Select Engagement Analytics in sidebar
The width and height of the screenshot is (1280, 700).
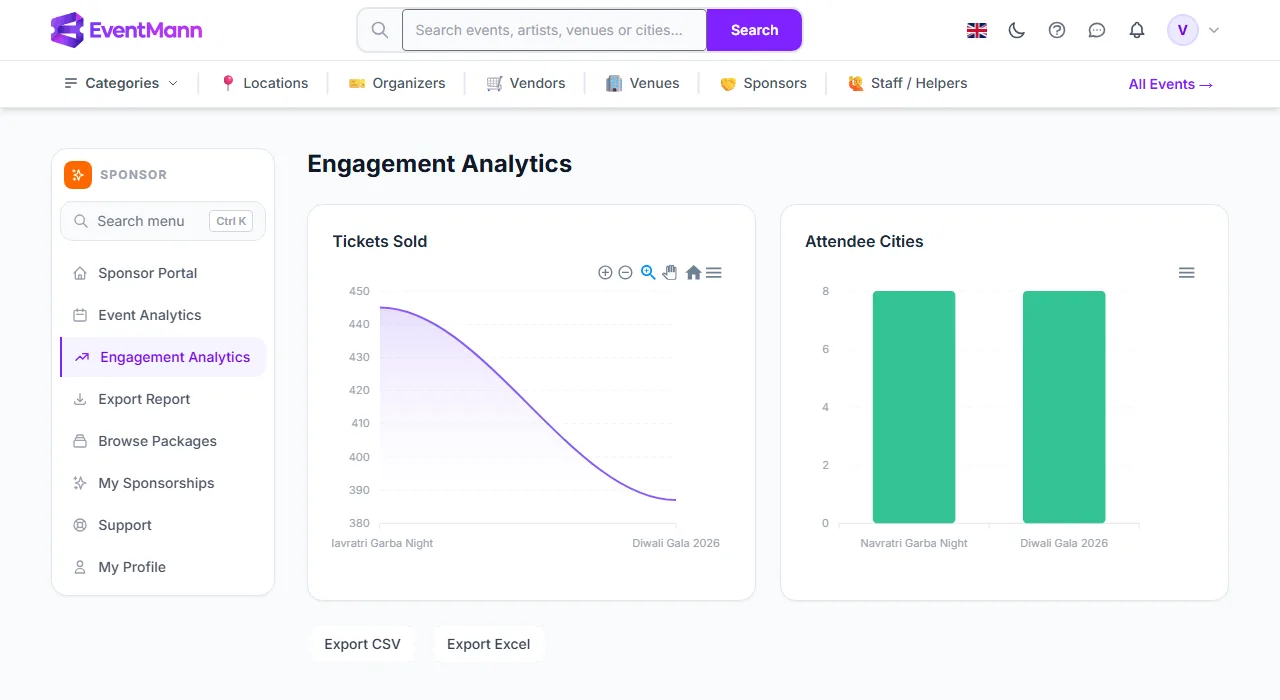tap(163, 357)
